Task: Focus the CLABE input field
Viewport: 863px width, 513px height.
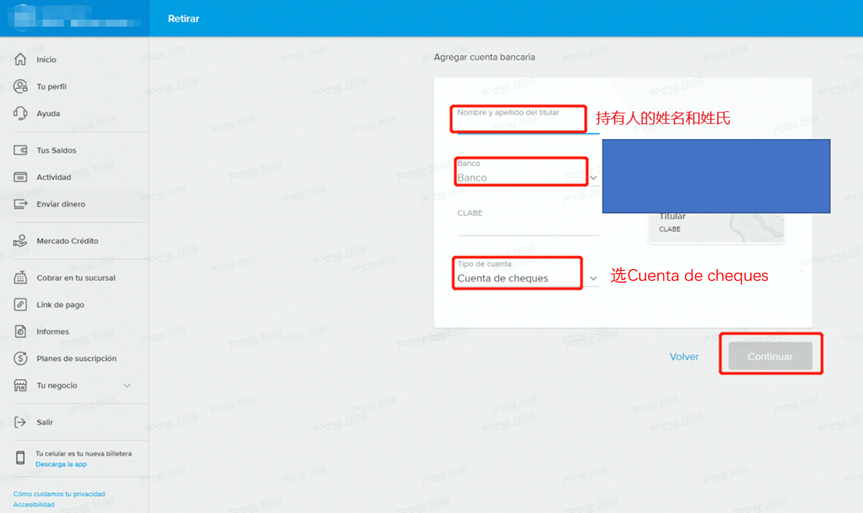Action: coord(528,222)
